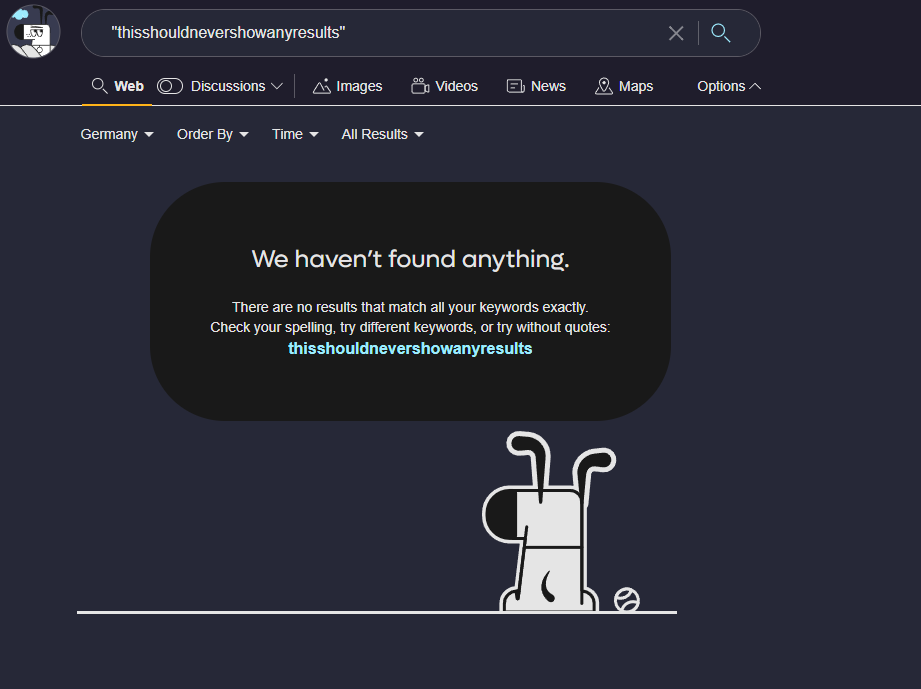This screenshot has width=921, height=689.
Task: Open the Videos search tab
Action: click(x=444, y=86)
